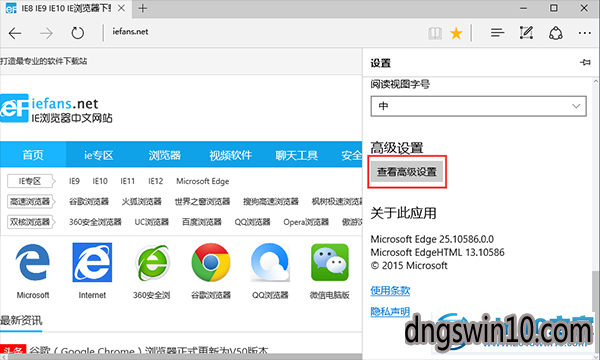The image size is (600, 360).
Task: Refresh the page with reload icon
Action: click(78, 33)
